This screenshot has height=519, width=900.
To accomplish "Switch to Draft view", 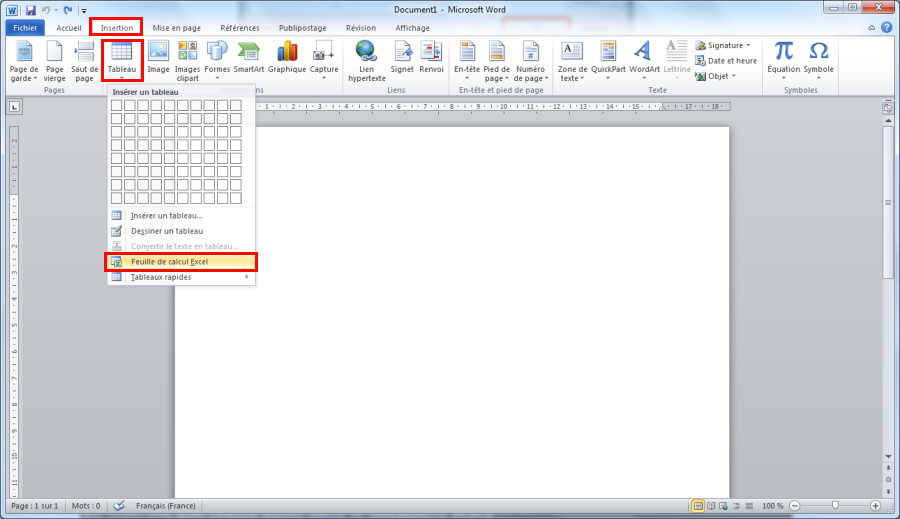I will (x=749, y=506).
